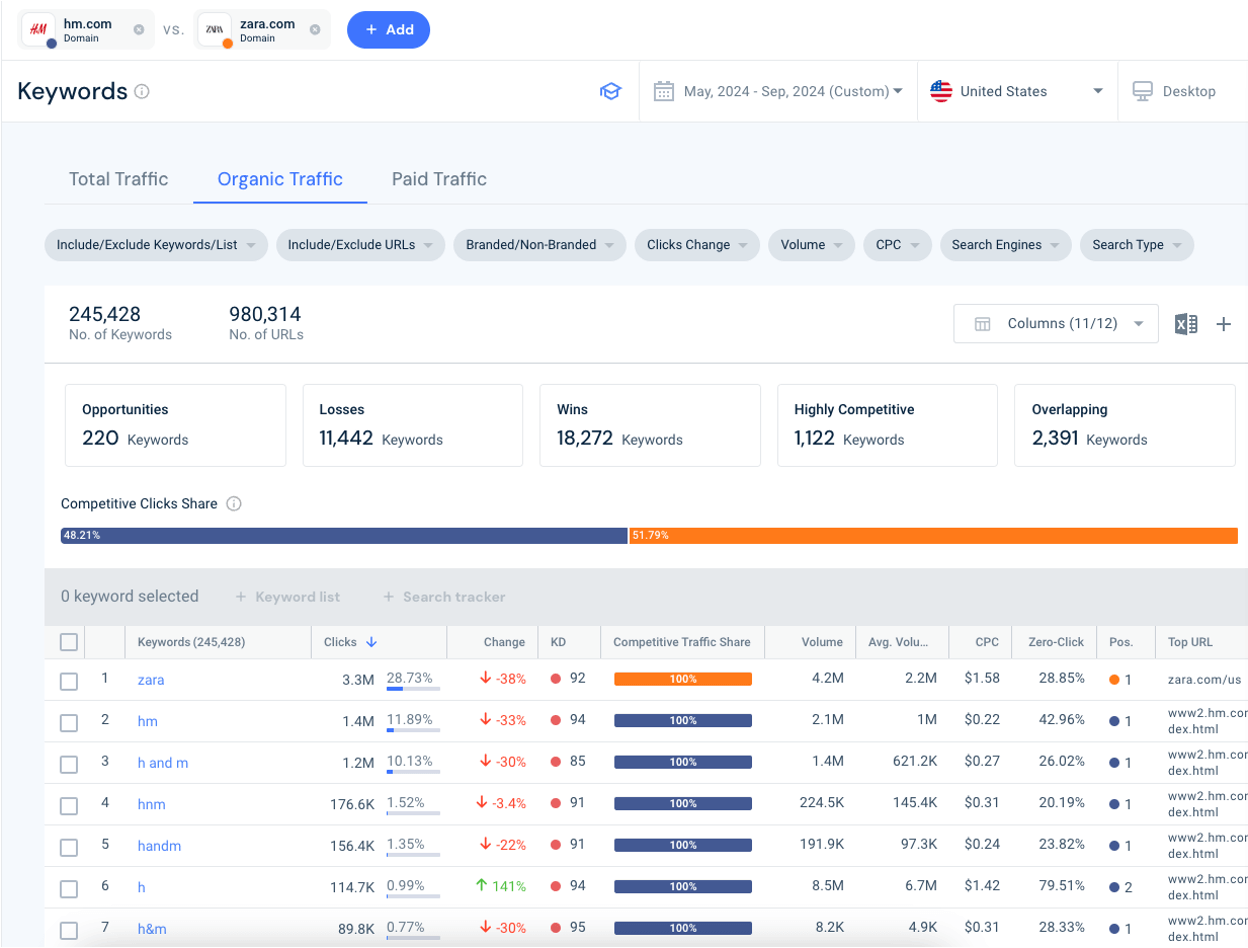Export the keywords table to Excel

(1187, 323)
